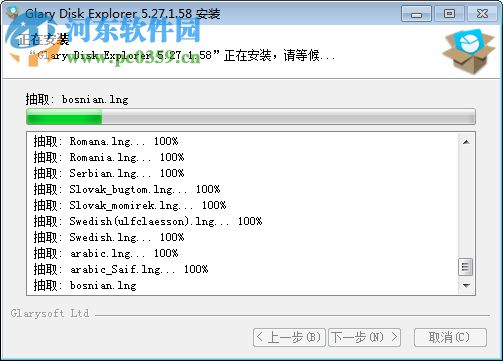Click the log scrollbar down arrow
The height and width of the screenshot is (361, 503).
[466, 285]
